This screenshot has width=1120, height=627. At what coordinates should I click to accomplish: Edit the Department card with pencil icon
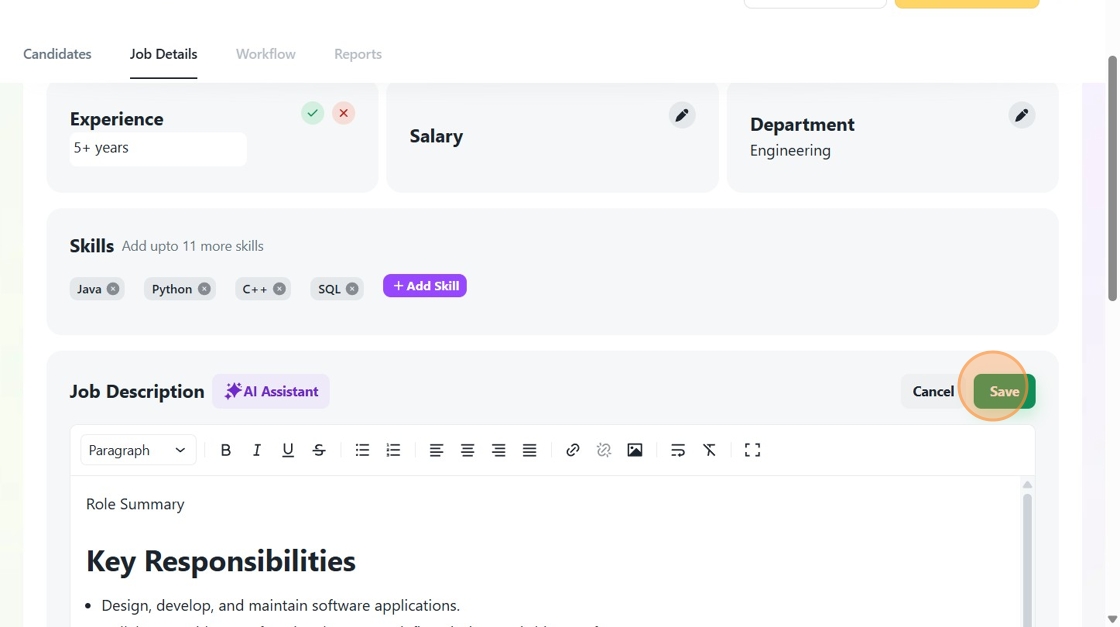(1022, 115)
